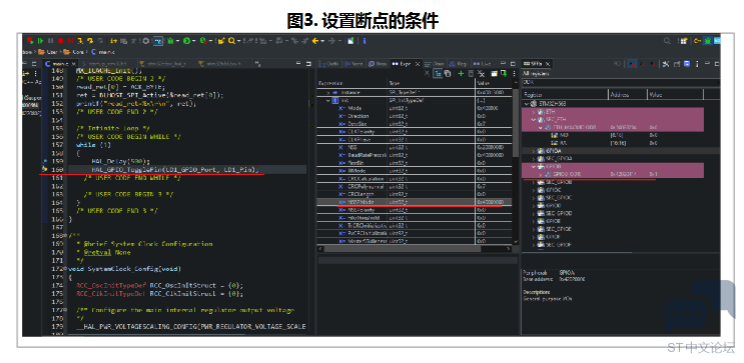The width and height of the screenshot is (744, 363).
Task: Open the Back history dropdown arrow
Action: click(323, 41)
